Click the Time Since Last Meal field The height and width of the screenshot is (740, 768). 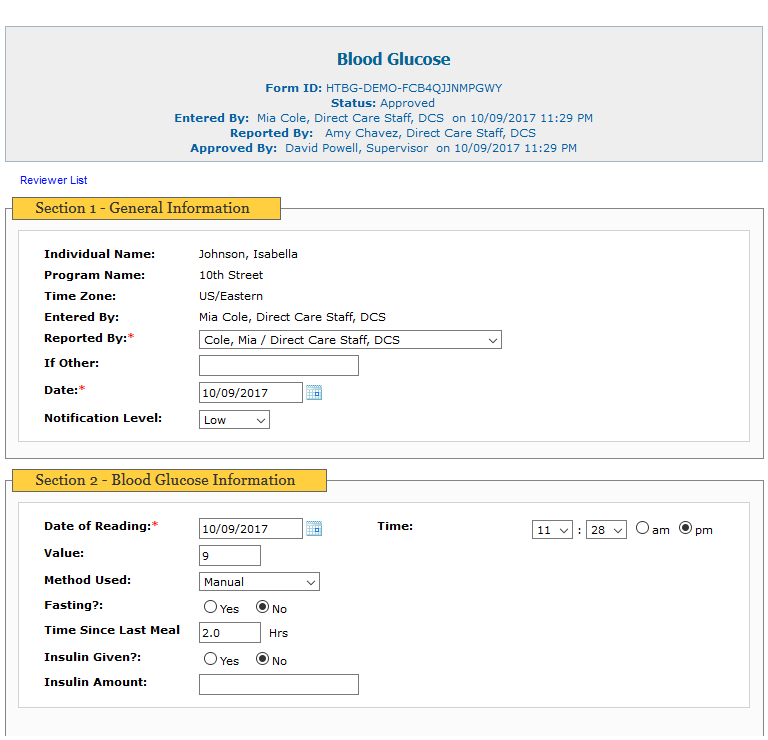[x=230, y=633]
